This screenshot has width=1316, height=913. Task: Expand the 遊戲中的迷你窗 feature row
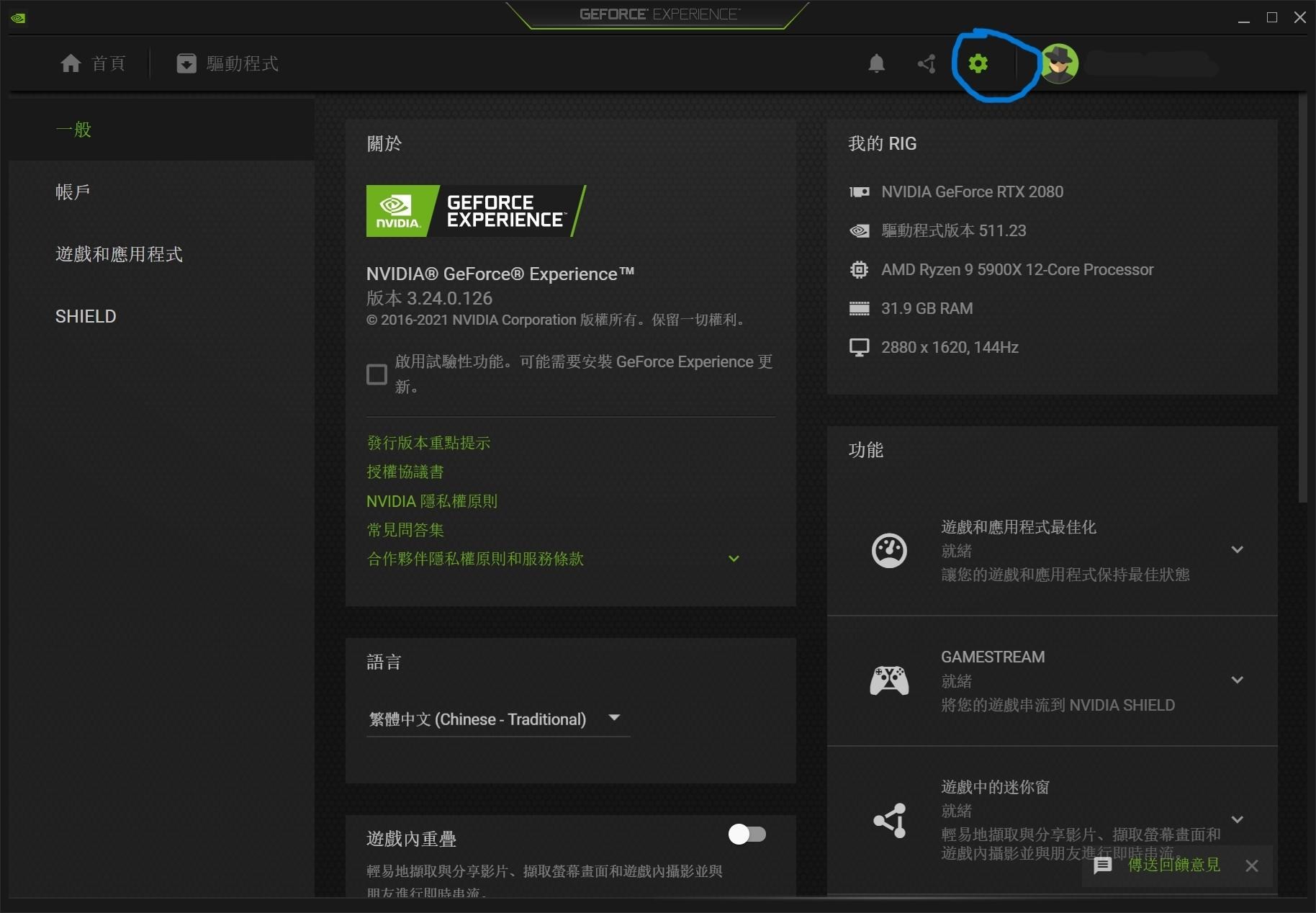pos(1237,819)
